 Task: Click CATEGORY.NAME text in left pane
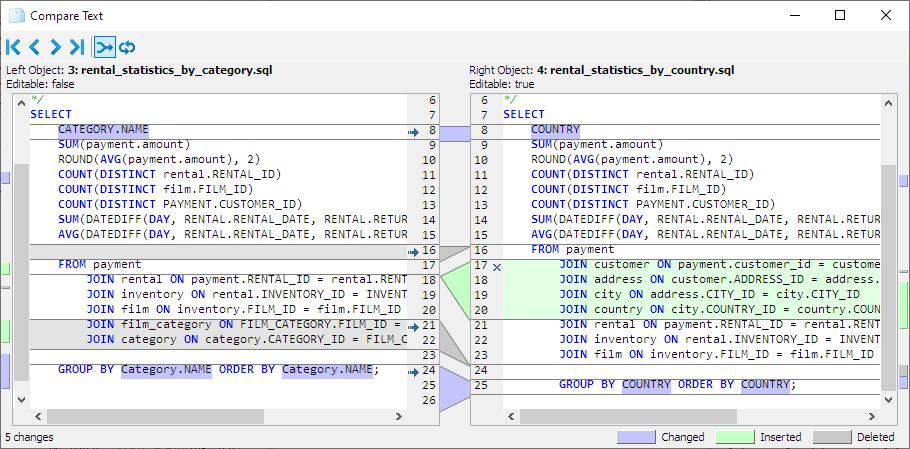click(x=103, y=130)
